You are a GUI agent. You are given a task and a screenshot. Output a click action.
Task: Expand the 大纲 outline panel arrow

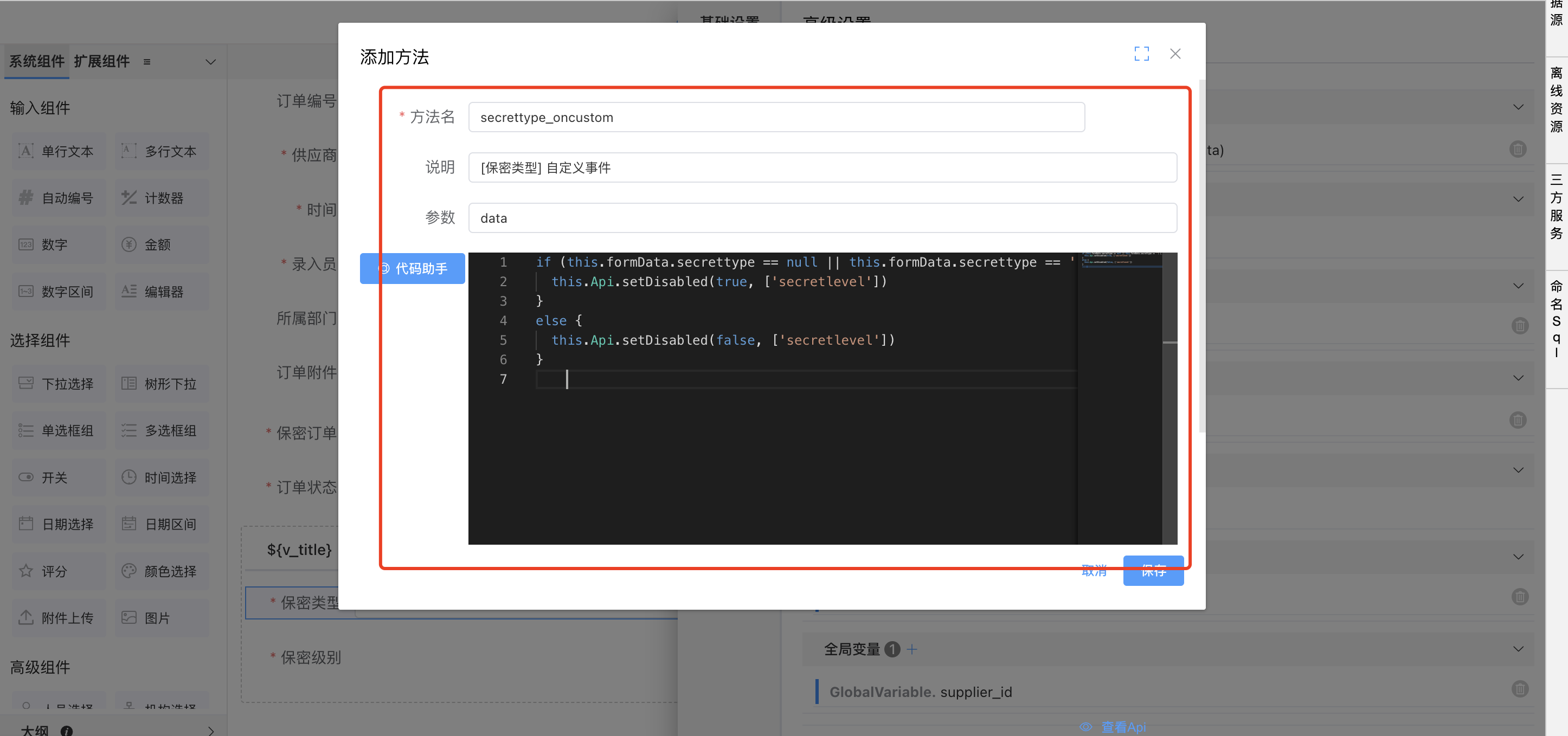click(210, 730)
